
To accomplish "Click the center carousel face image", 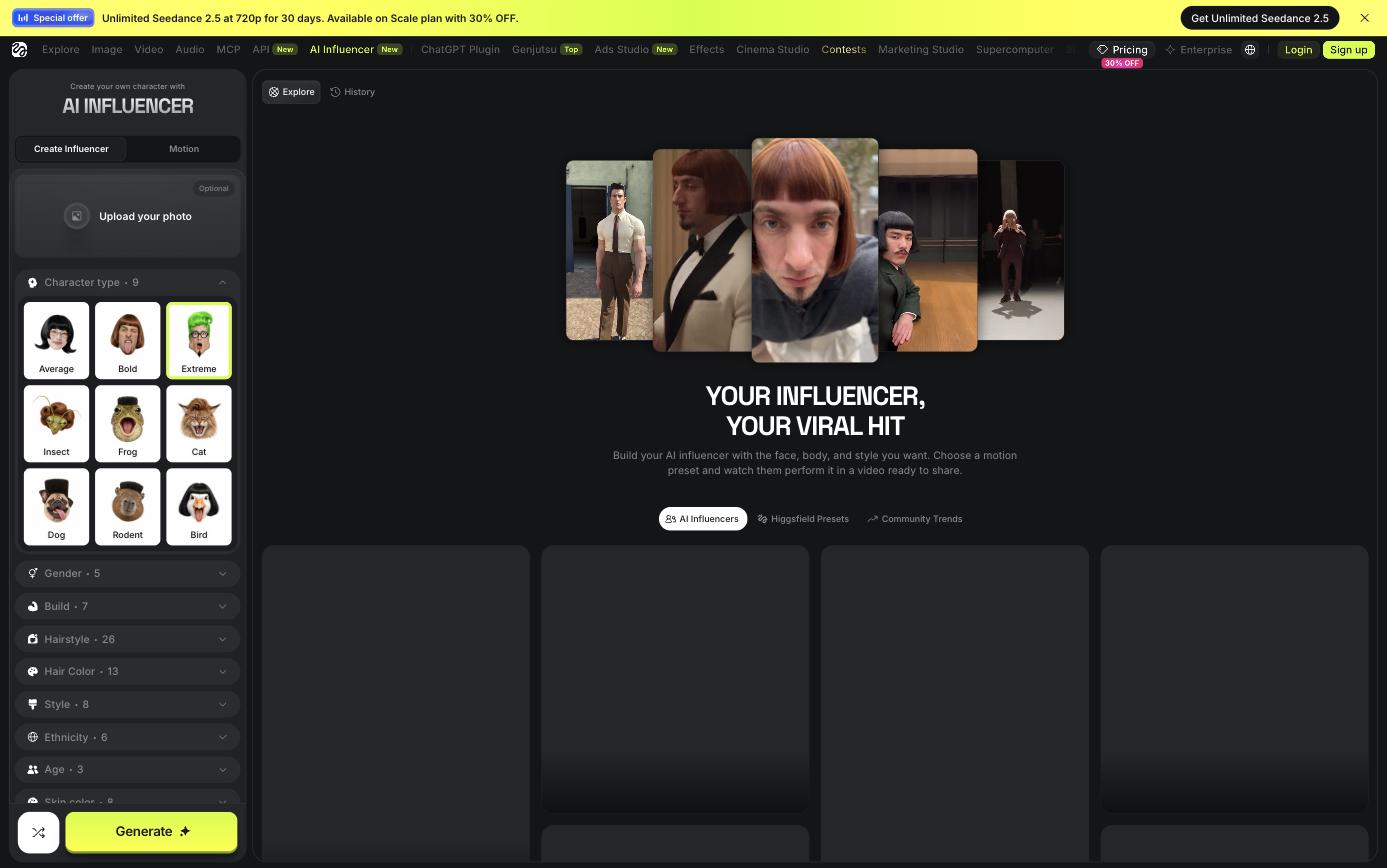I will coord(815,250).
